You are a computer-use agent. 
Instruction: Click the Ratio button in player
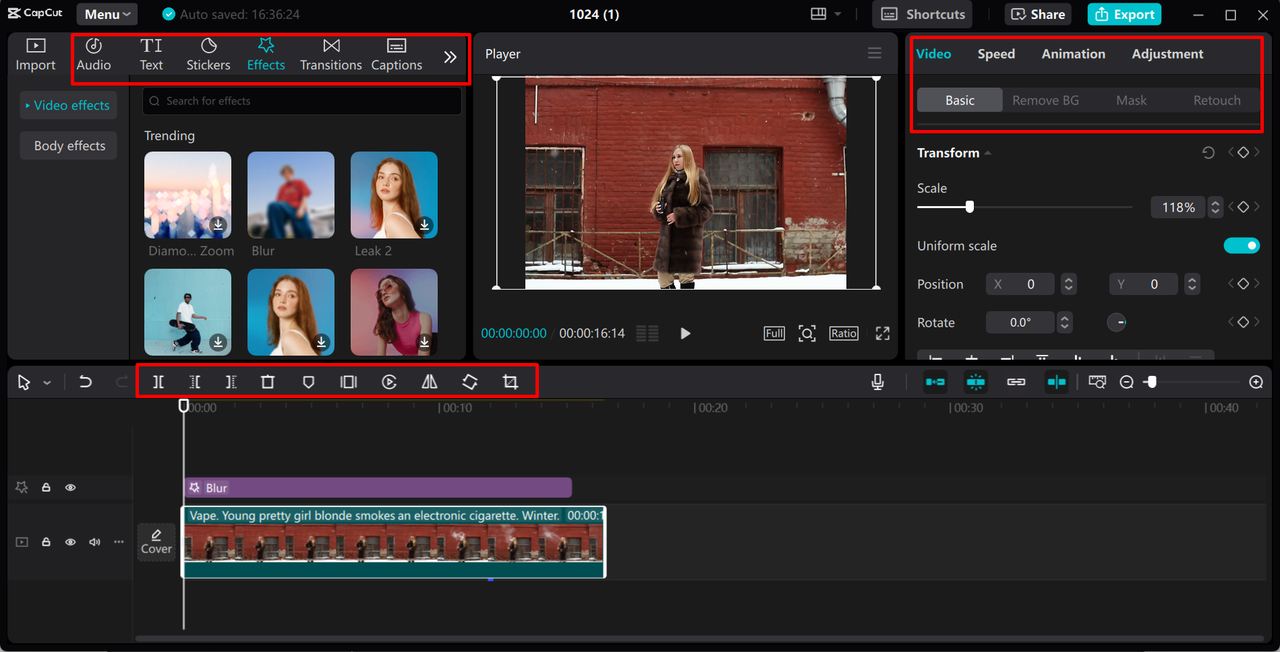843,333
